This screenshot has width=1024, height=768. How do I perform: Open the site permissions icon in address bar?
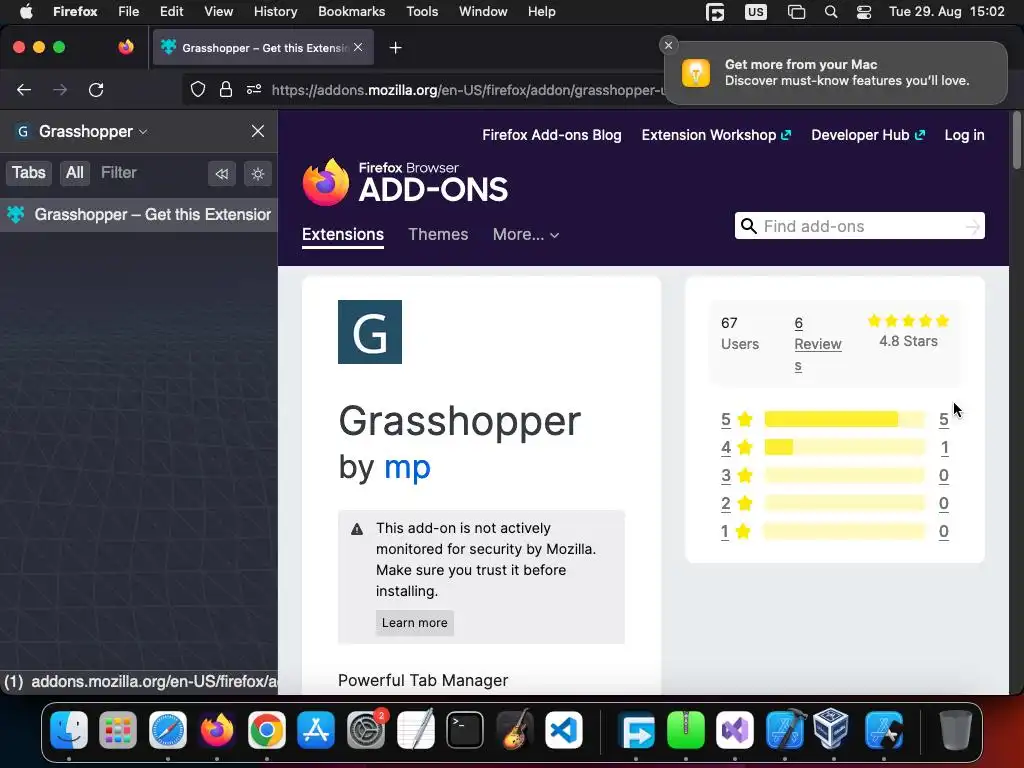tap(254, 89)
